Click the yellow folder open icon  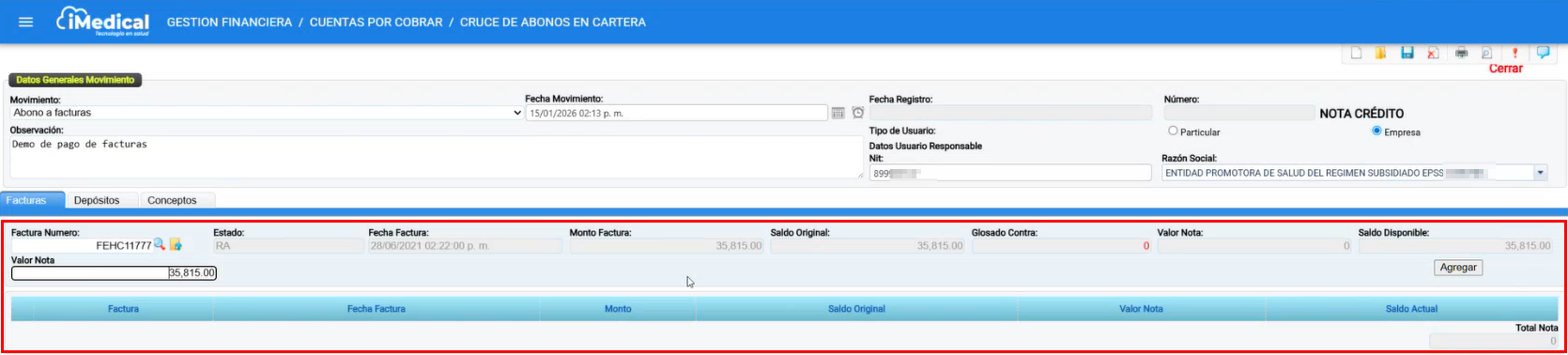[1381, 54]
